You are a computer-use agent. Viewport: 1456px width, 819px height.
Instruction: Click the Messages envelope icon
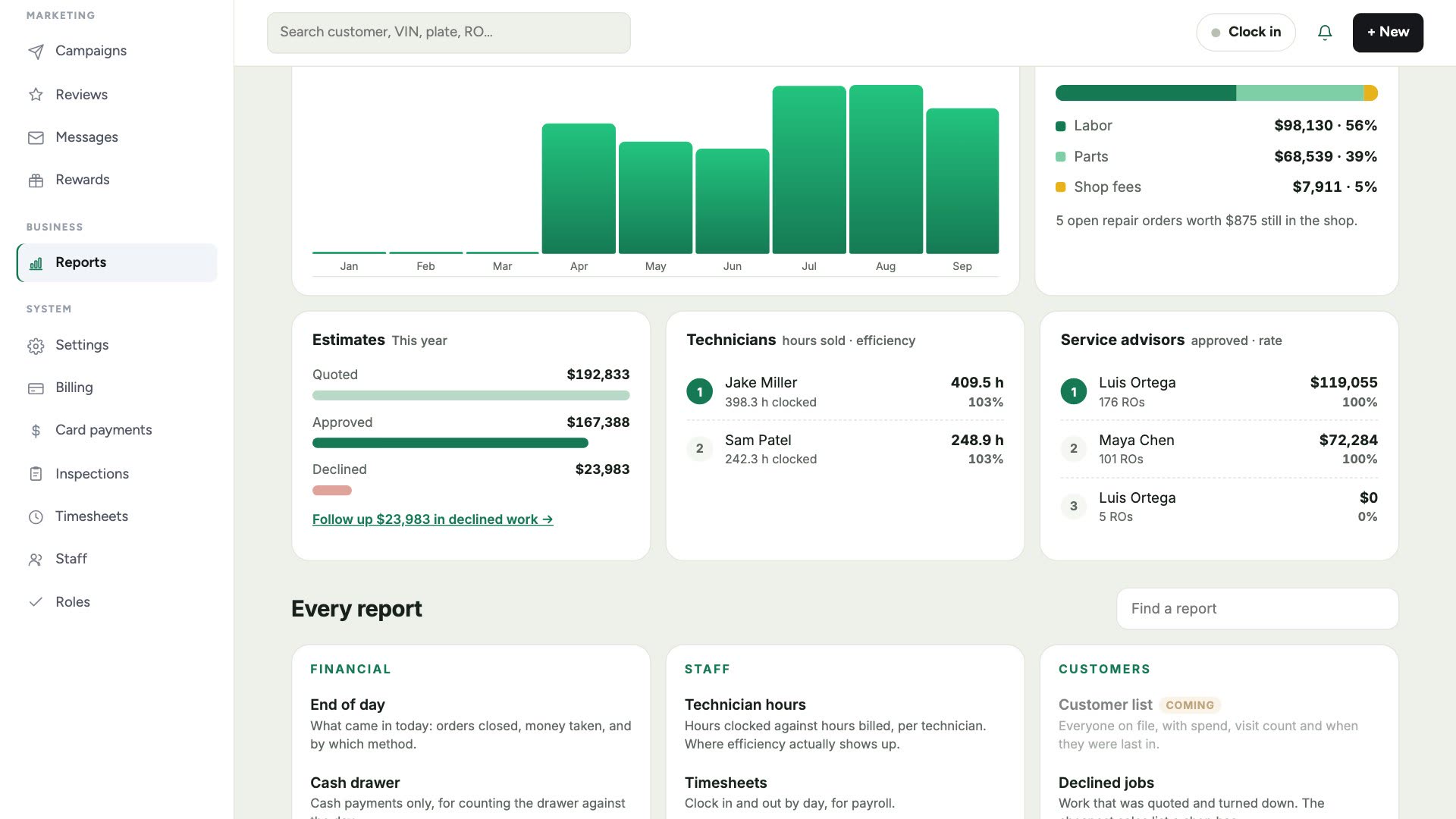pyautogui.click(x=36, y=138)
